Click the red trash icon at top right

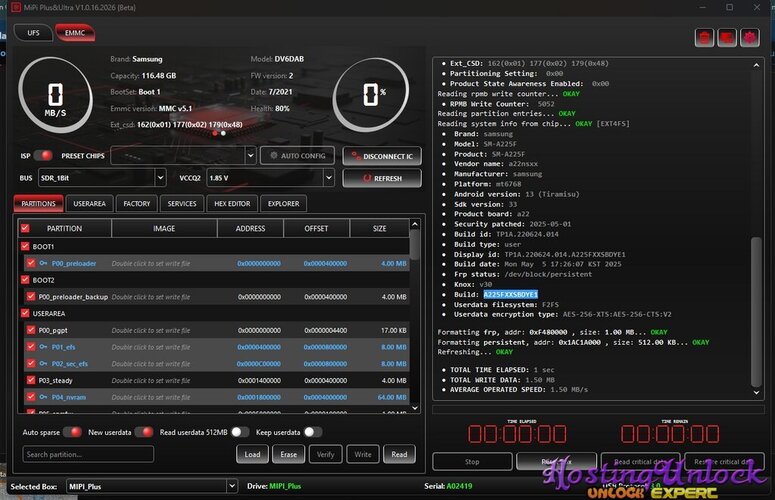(x=704, y=38)
